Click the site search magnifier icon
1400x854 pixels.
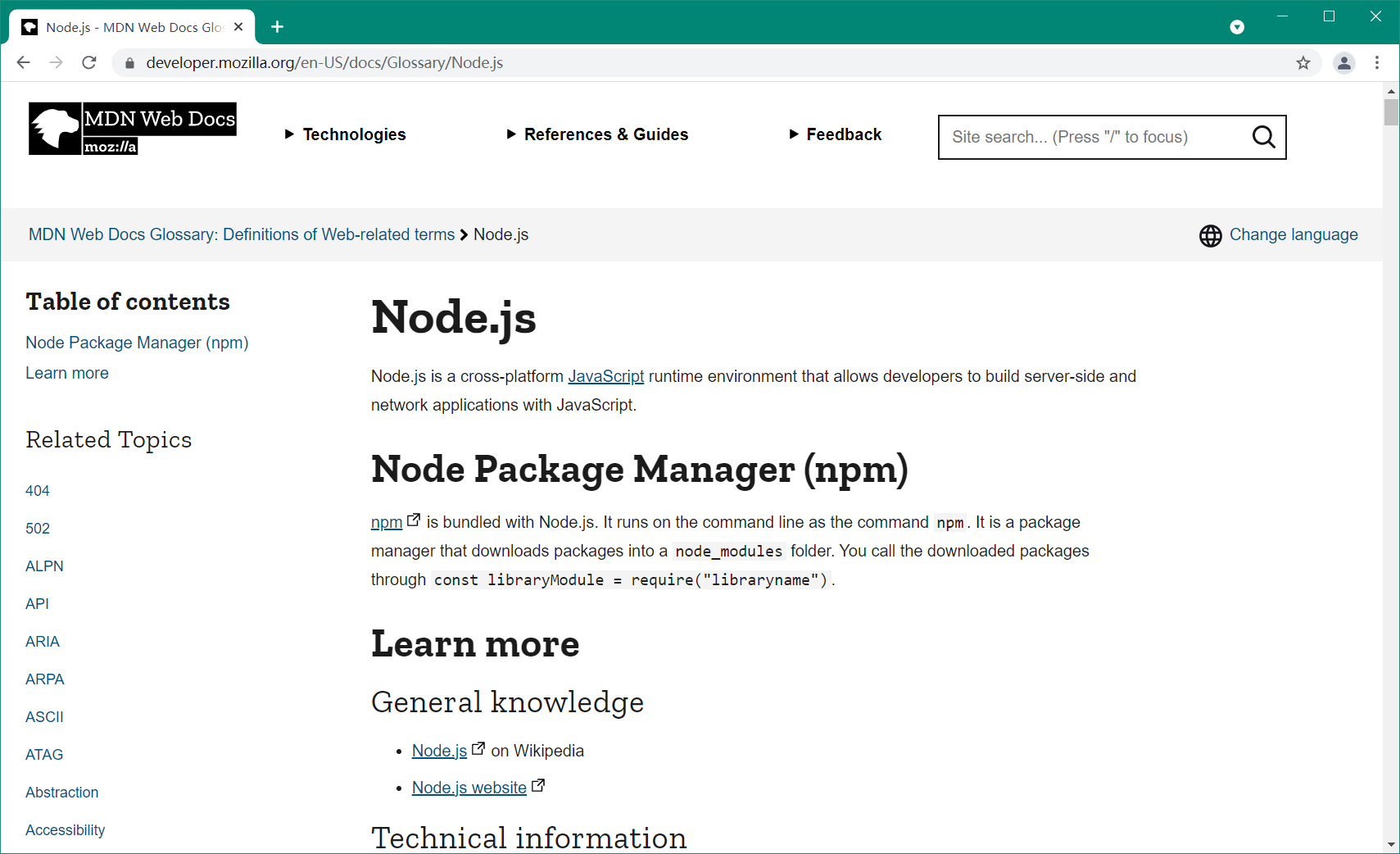click(x=1263, y=137)
